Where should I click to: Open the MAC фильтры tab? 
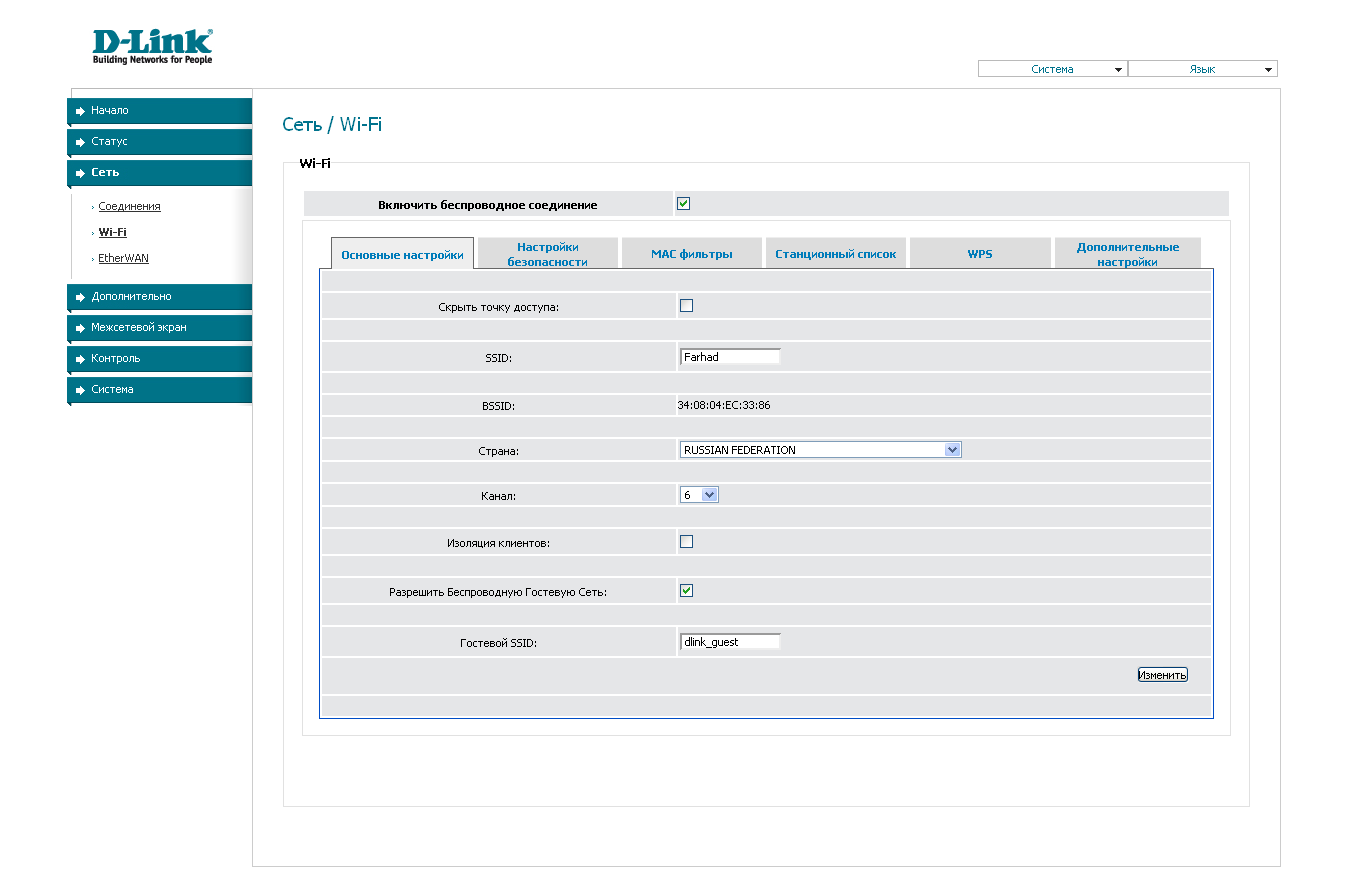click(692, 254)
